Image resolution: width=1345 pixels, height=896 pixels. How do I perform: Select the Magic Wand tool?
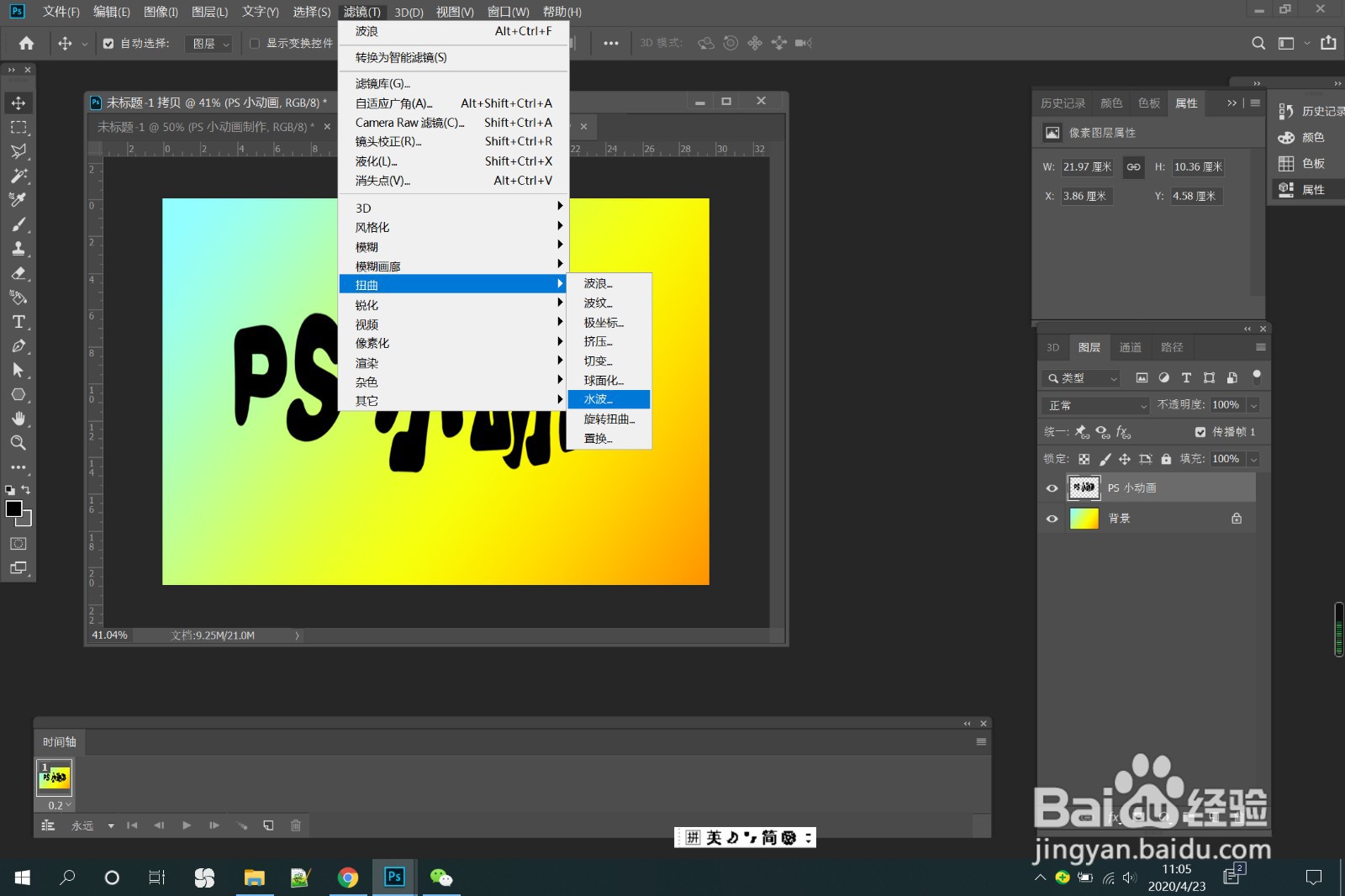click(x=18, y=176)
